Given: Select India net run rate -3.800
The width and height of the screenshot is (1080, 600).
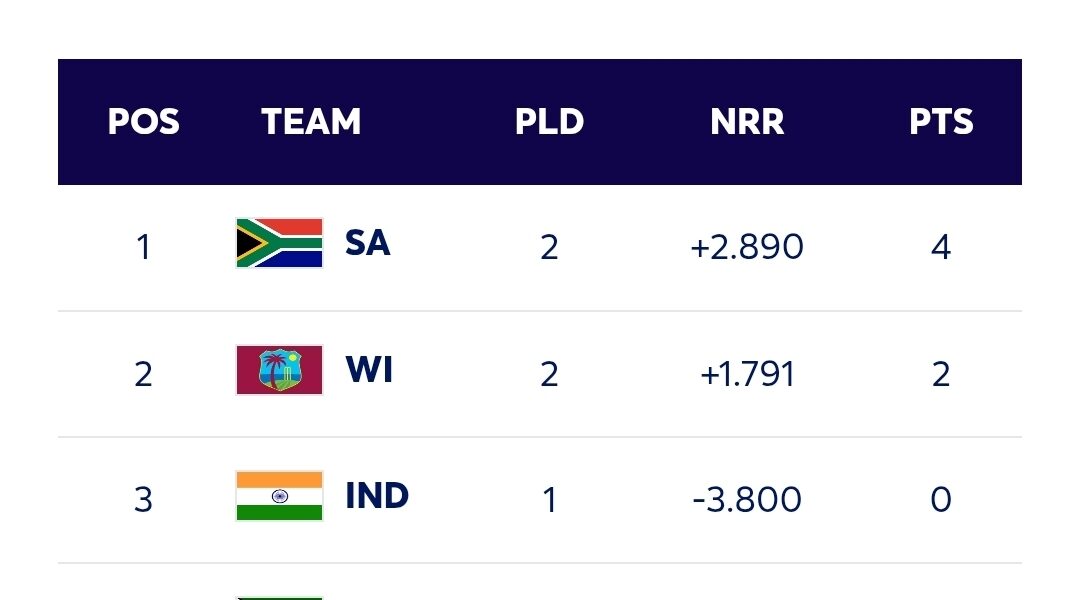Looking at the screenshot, I should tap(747, 499).
